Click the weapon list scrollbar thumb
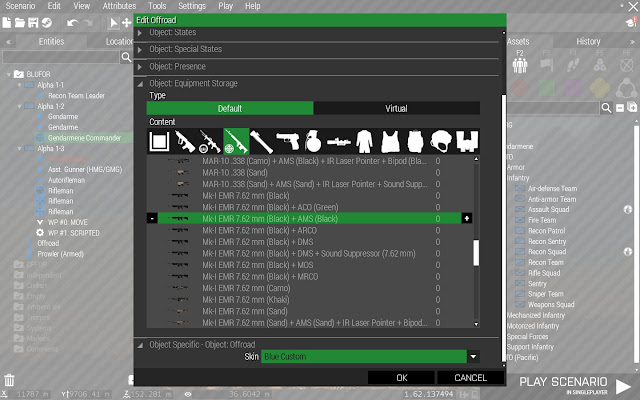This screenshot has height=400, width=640. coord(476,253)
